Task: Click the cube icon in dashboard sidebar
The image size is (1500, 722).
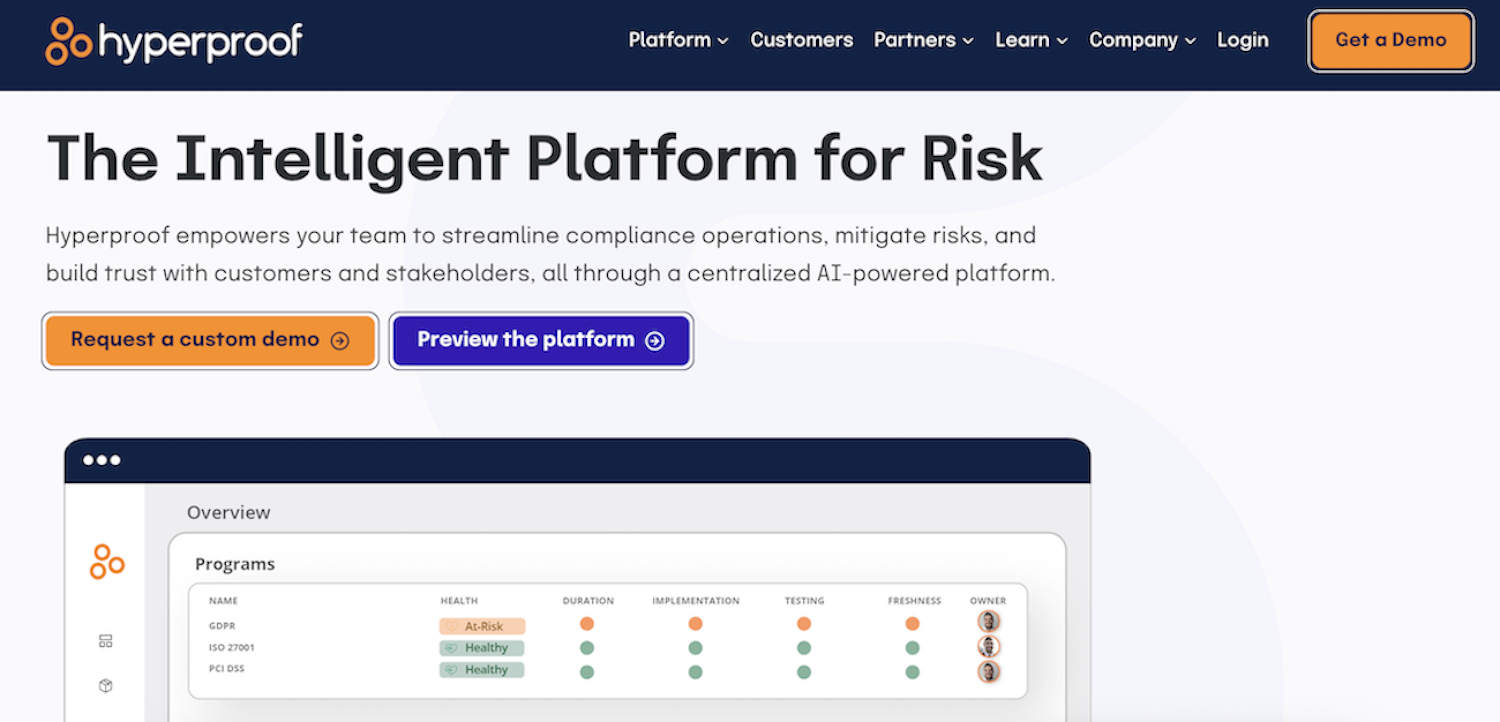Action: (x=106, y=686)
